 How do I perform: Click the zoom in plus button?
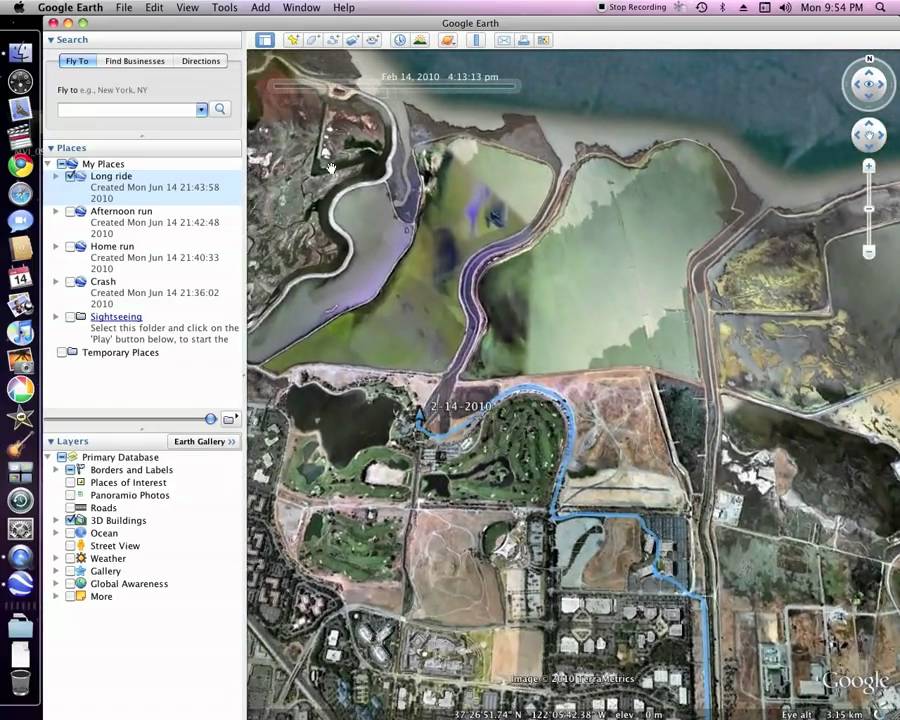pyautogui.click(x=869, y=167)
